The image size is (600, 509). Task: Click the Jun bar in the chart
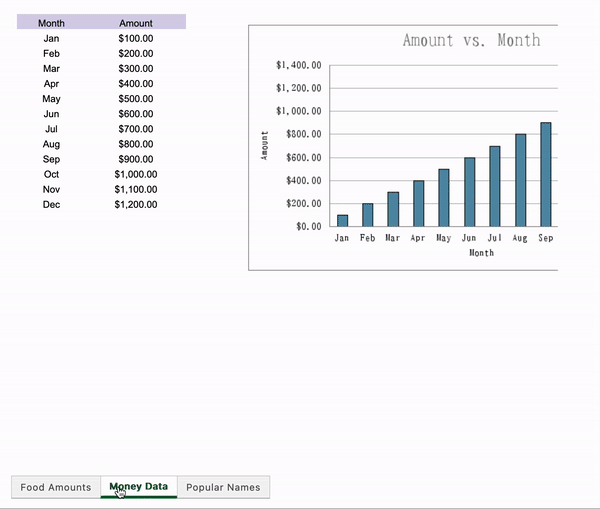[x=470, y=192]
